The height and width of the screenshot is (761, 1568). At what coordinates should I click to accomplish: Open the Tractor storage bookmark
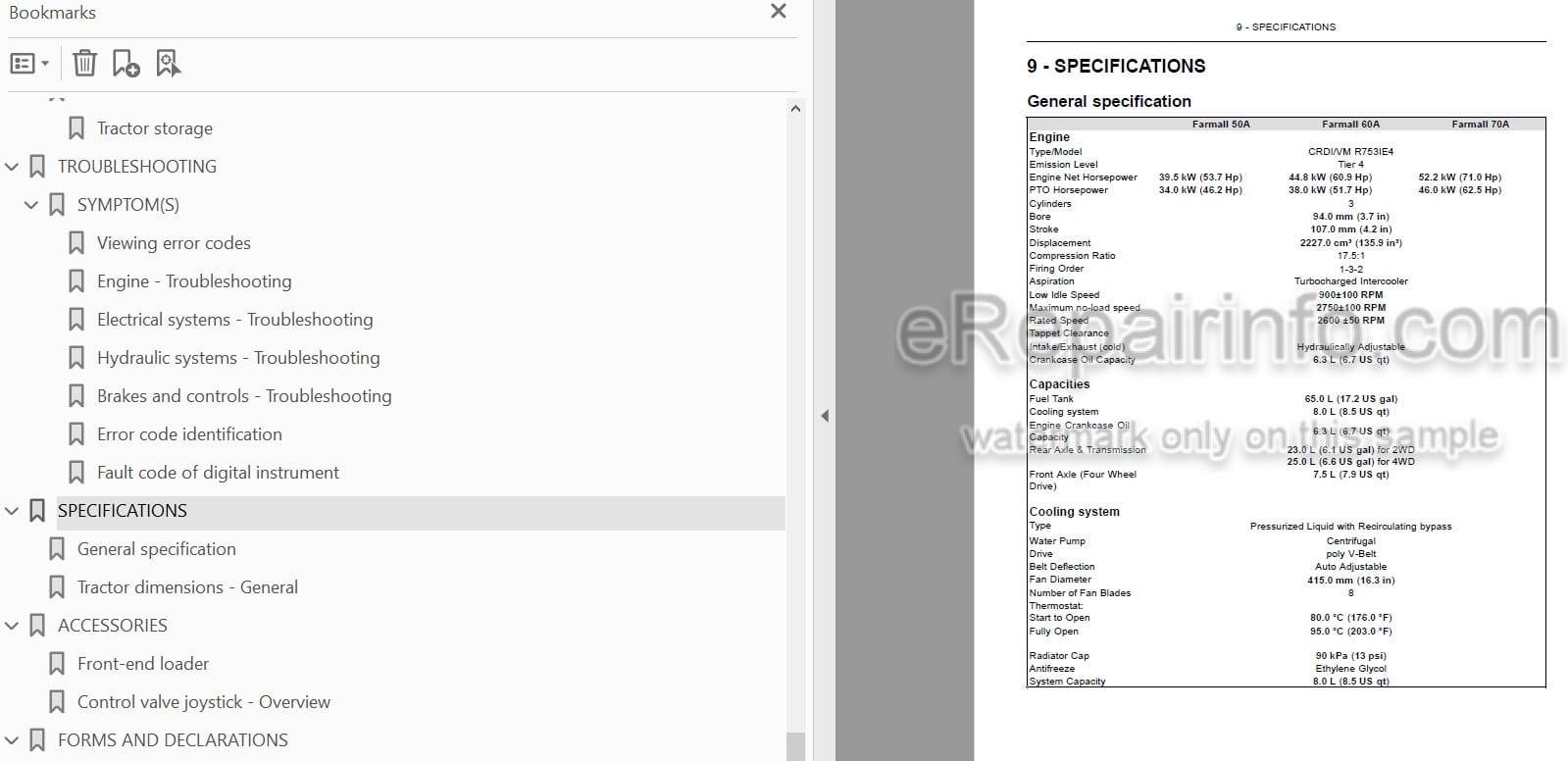click(155, 128)
